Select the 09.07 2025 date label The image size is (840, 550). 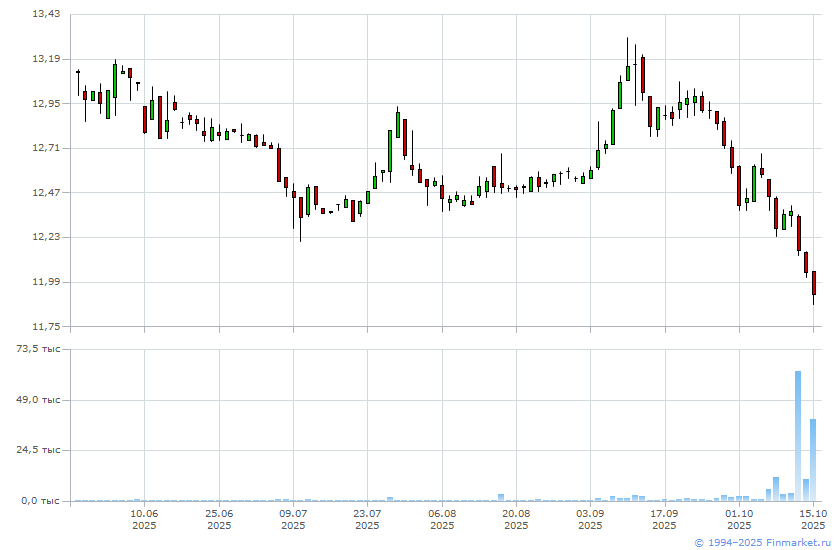[293, 519]
